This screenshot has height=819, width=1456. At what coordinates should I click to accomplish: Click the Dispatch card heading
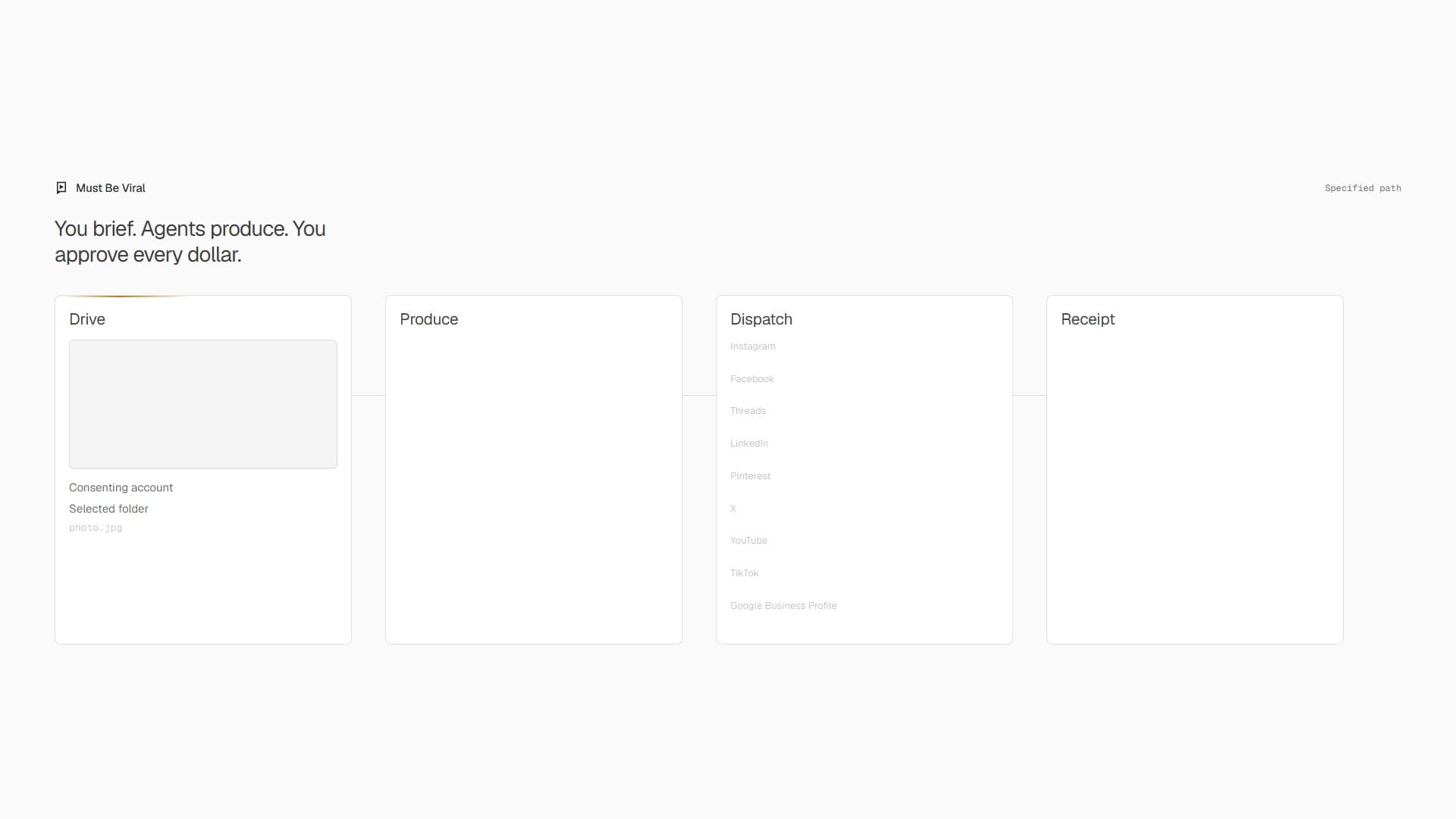[x=761, y=319]
